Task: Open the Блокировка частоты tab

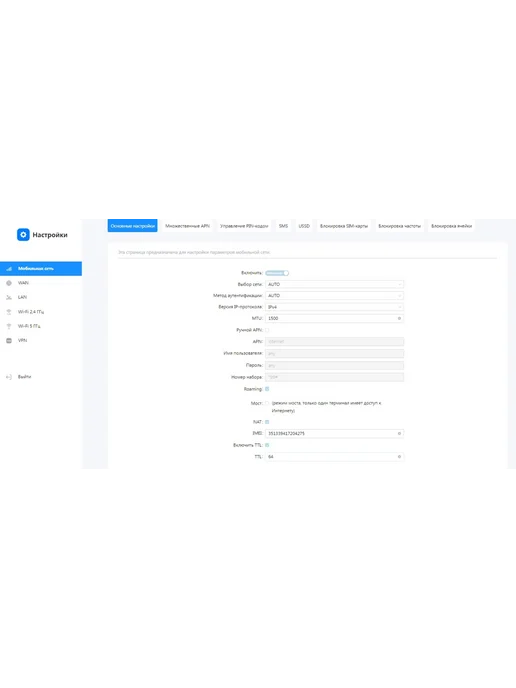Action: click(x=399, y=226)
